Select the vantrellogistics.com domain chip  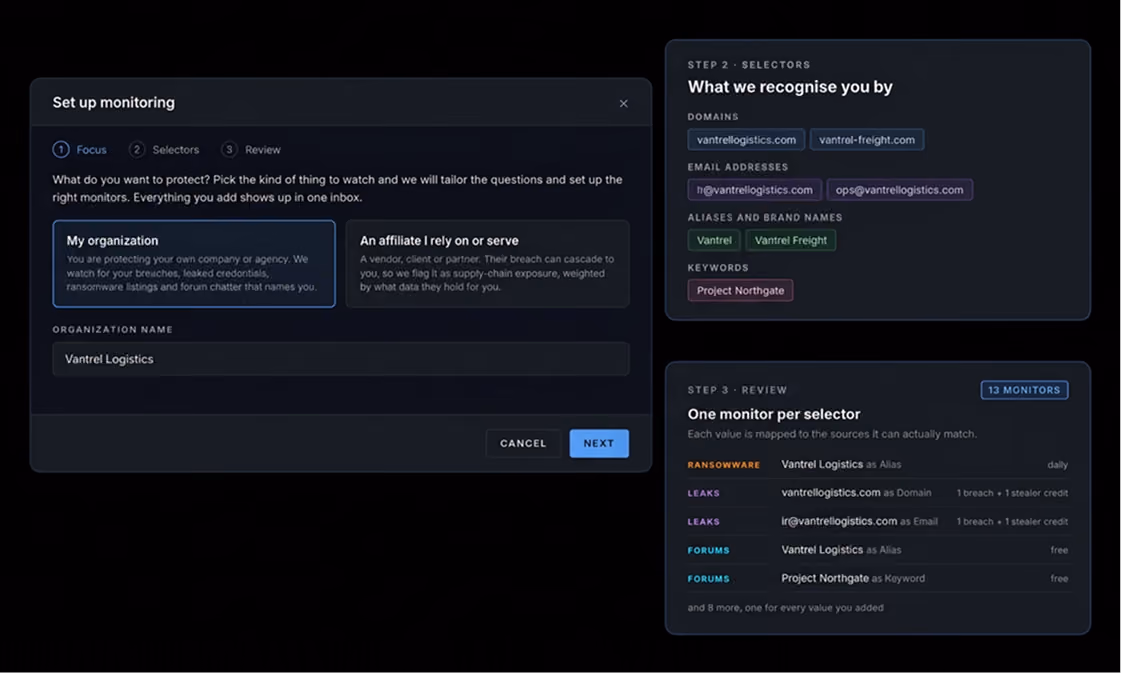pyautogui.click(x=746, y=139)
